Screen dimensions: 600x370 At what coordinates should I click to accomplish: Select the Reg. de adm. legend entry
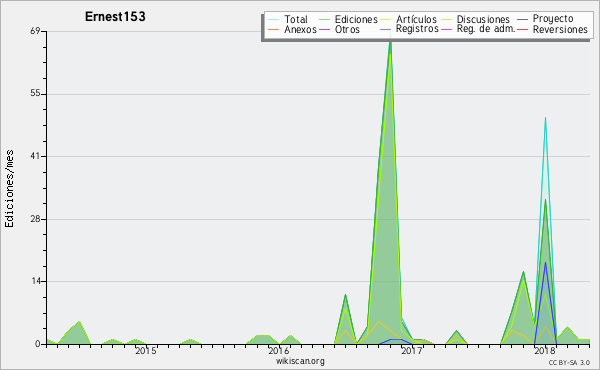478,29
